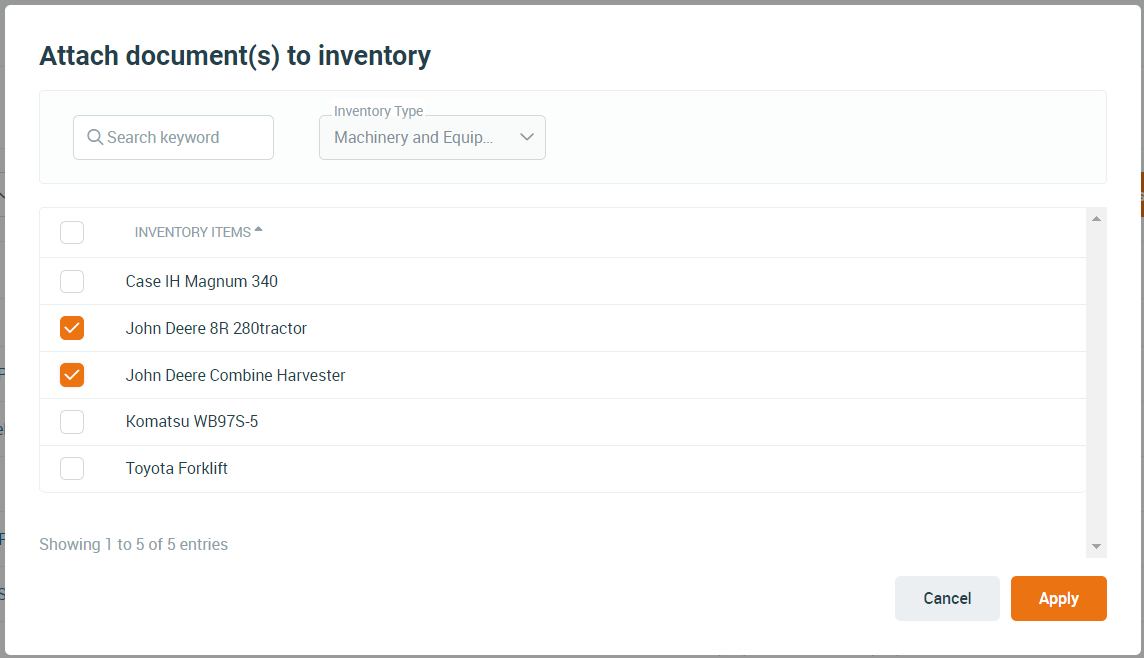This screenshot has height=658, width=1144.
Task: Focus the Search keyword input field
Action: coord(174,137)
